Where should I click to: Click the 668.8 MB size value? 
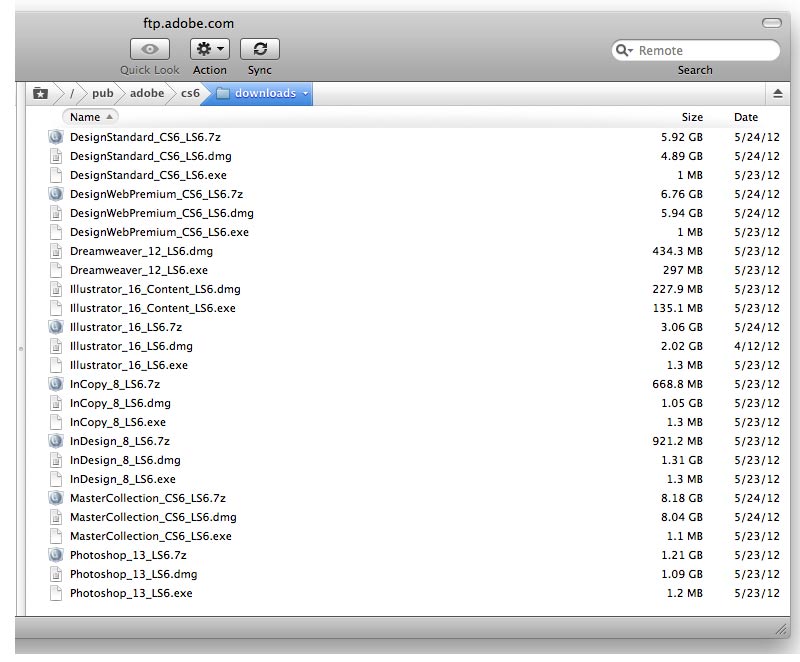[x=677, y=384]
